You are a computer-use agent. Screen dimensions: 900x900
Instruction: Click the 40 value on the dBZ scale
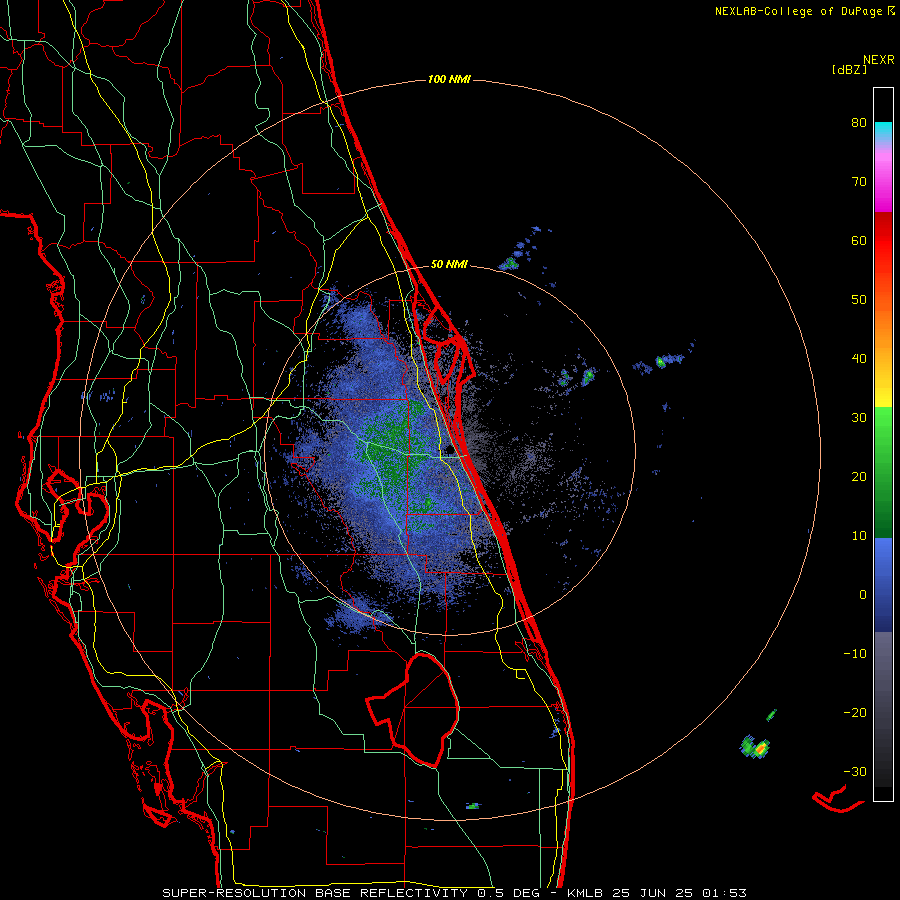pos(859,359)
